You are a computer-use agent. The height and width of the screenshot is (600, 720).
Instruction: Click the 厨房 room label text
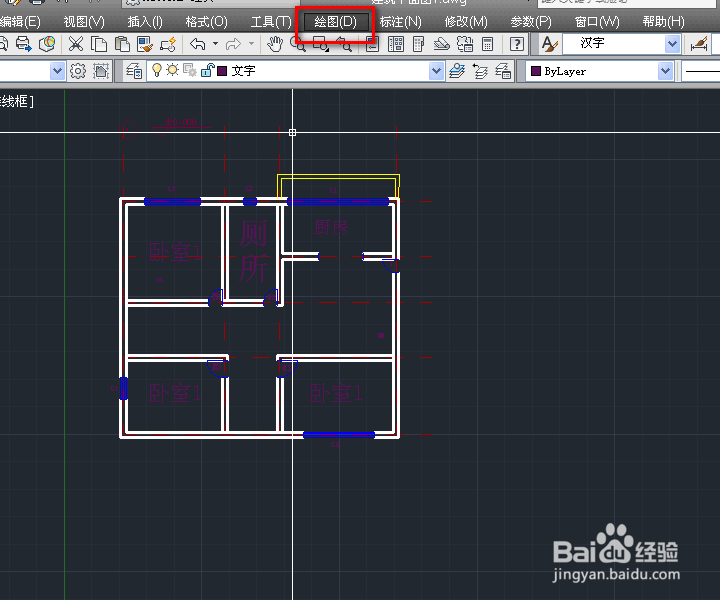331,227
